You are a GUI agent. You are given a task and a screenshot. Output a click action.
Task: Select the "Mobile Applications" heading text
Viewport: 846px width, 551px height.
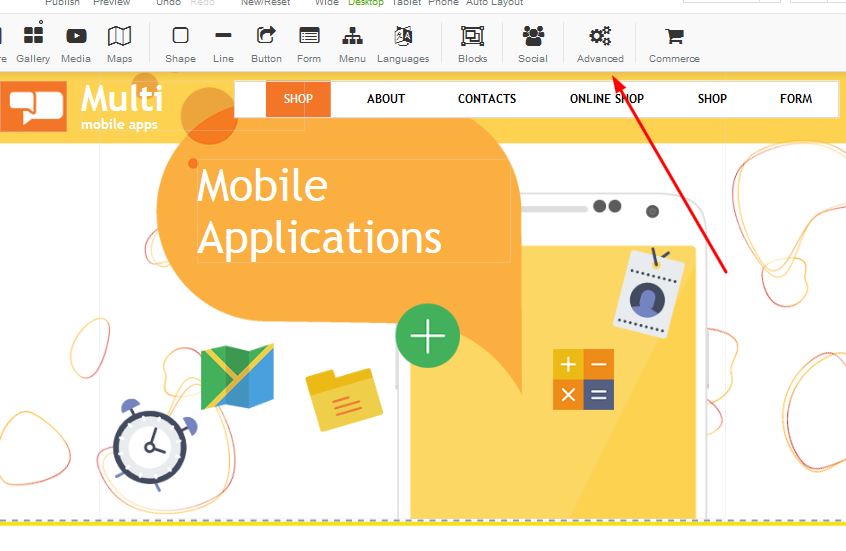coord(319,210)
